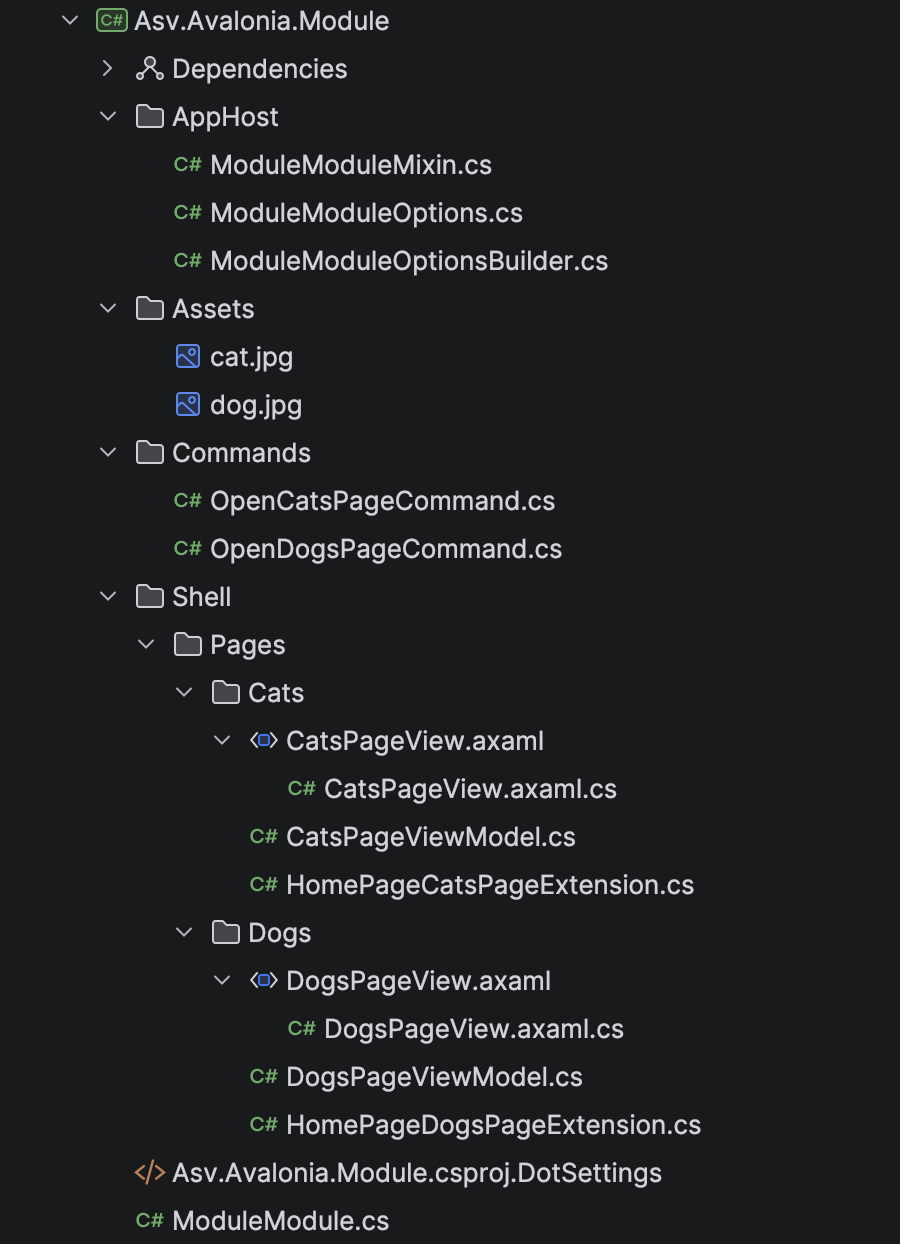Collapse the Dogs folder
The height and width of the screenshot is (1244, 900).
(x=184, y=933)
